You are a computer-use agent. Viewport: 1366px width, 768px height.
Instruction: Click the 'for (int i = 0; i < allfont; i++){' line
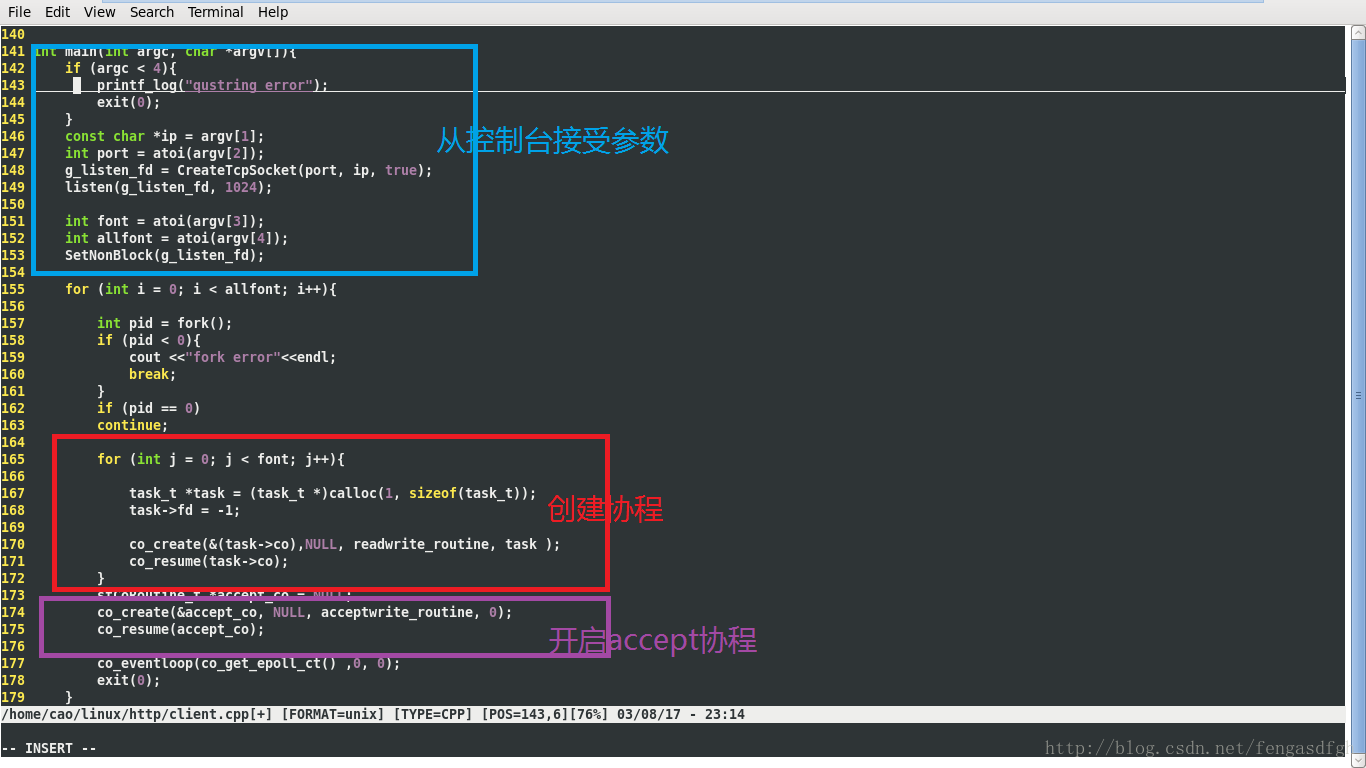[x=201, y=289]
